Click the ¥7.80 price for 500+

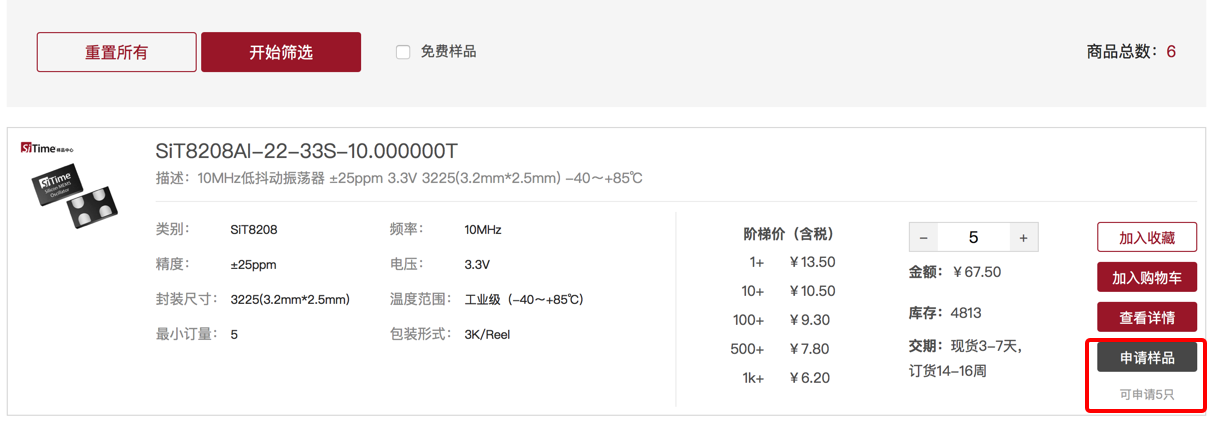pyautogui.click(x=812, y=349)
